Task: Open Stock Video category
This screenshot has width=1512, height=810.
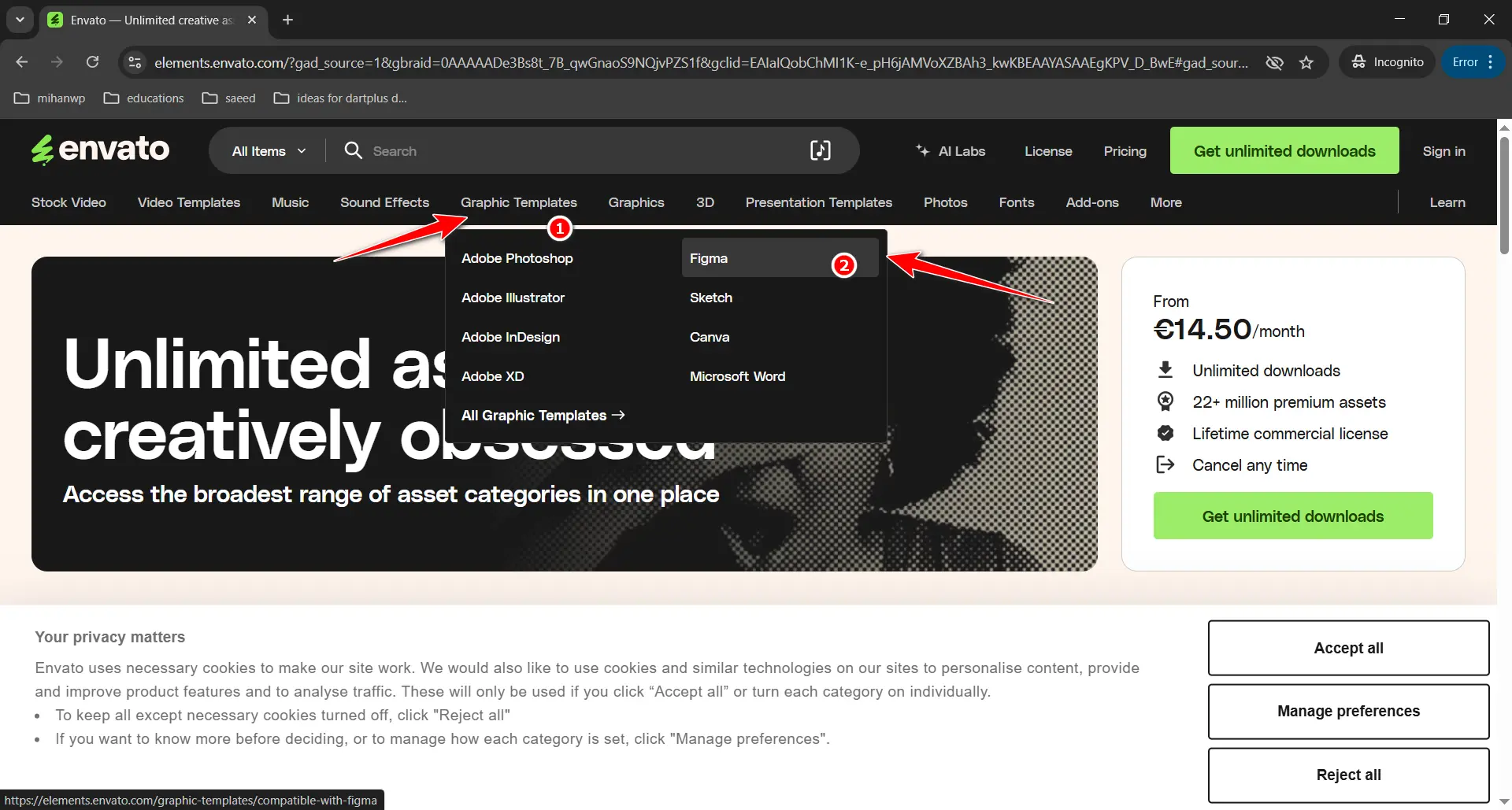Action: [69, 202]
